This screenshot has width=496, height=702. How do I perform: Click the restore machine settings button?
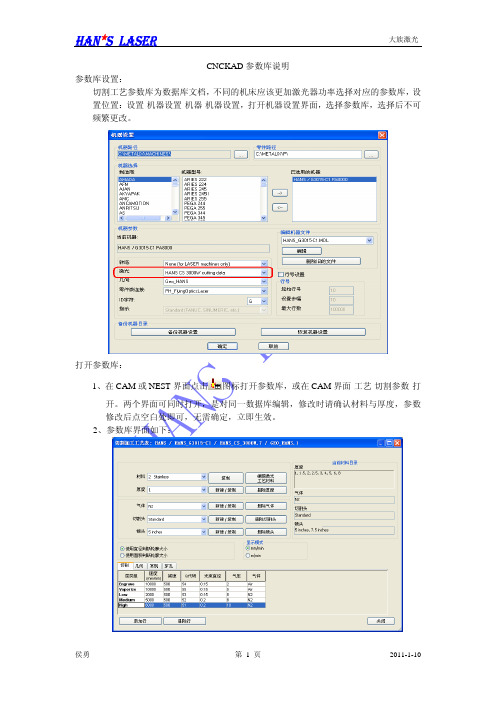pos(313,332)
